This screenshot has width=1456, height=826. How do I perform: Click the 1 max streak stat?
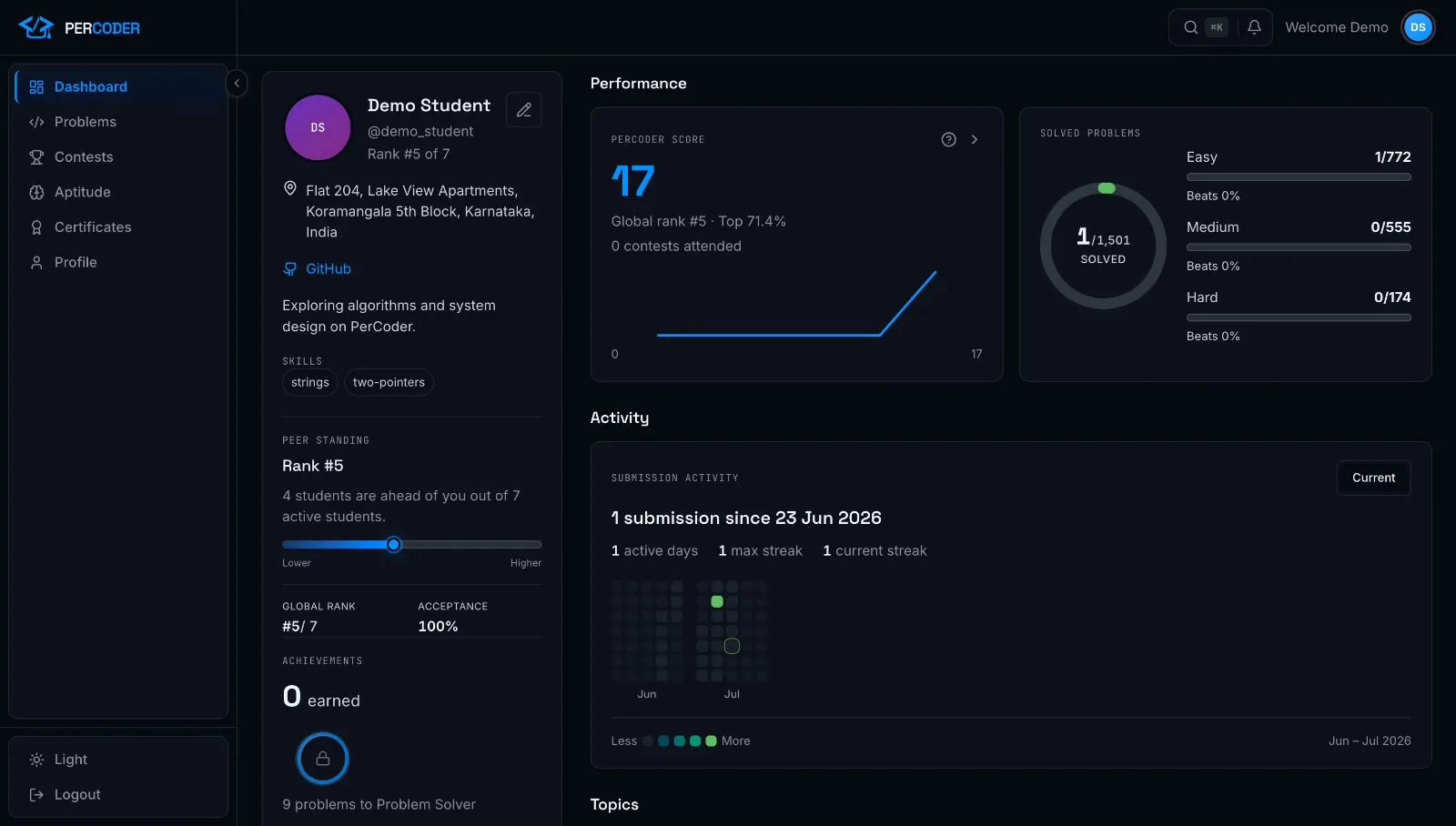pyautogui.click(x=761, y=551)
